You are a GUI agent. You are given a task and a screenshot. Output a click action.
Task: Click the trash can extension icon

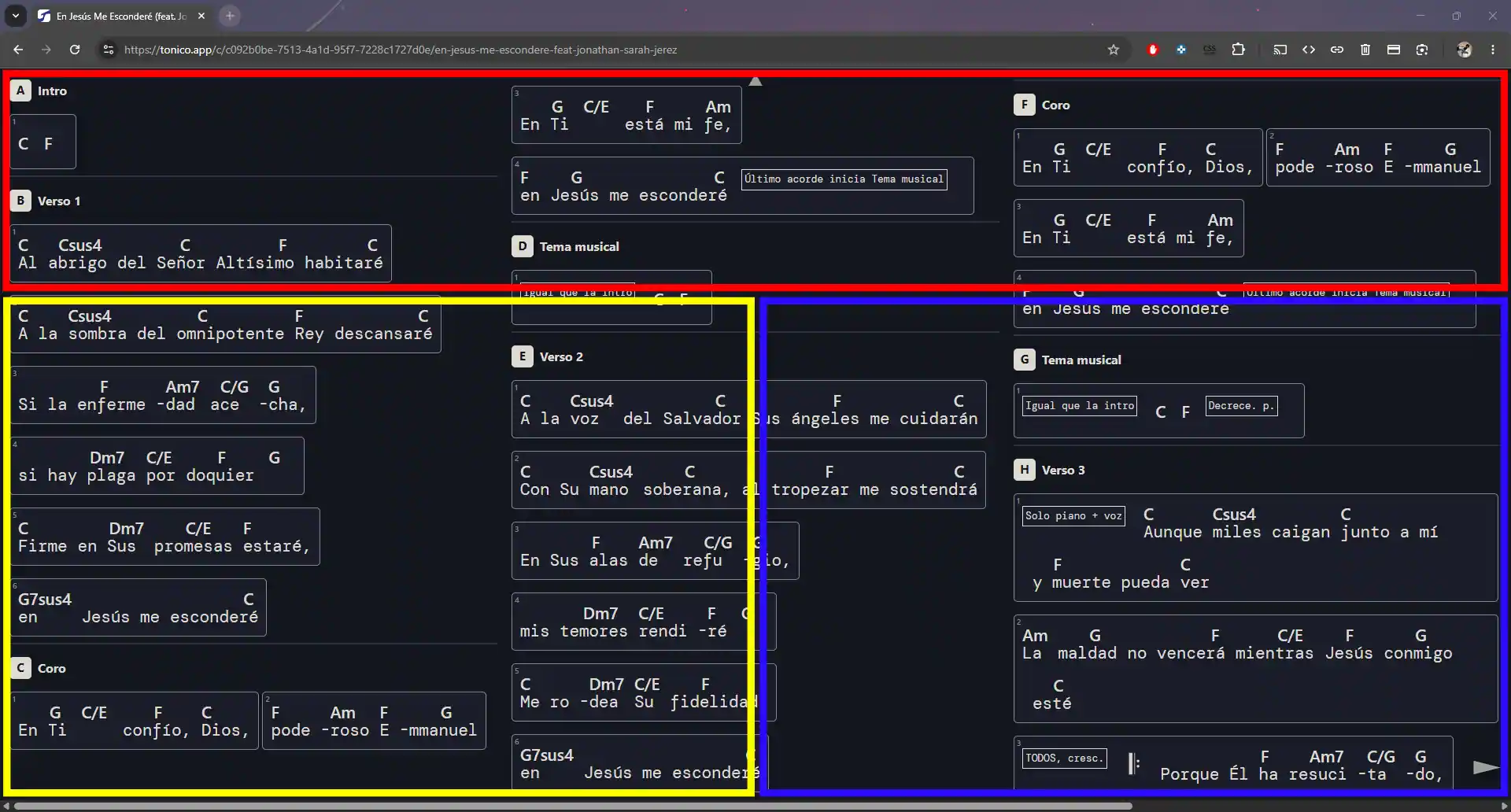click(1365, 50)
